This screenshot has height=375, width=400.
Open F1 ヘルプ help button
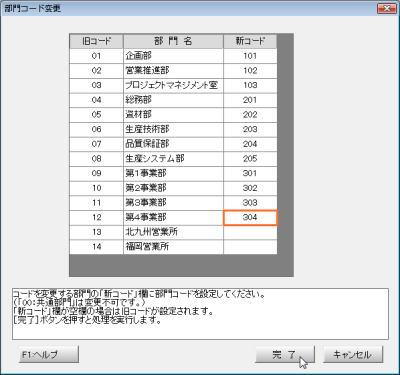pyautogui.click(x=49, y=354)
